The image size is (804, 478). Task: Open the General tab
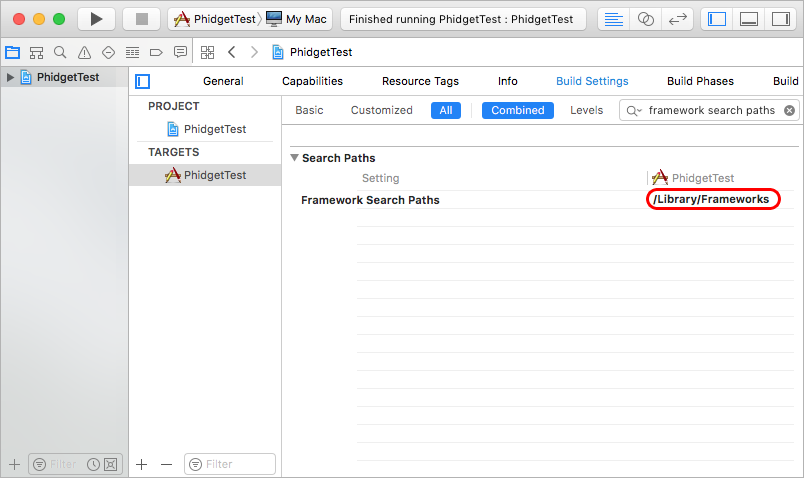coord(223,81)
